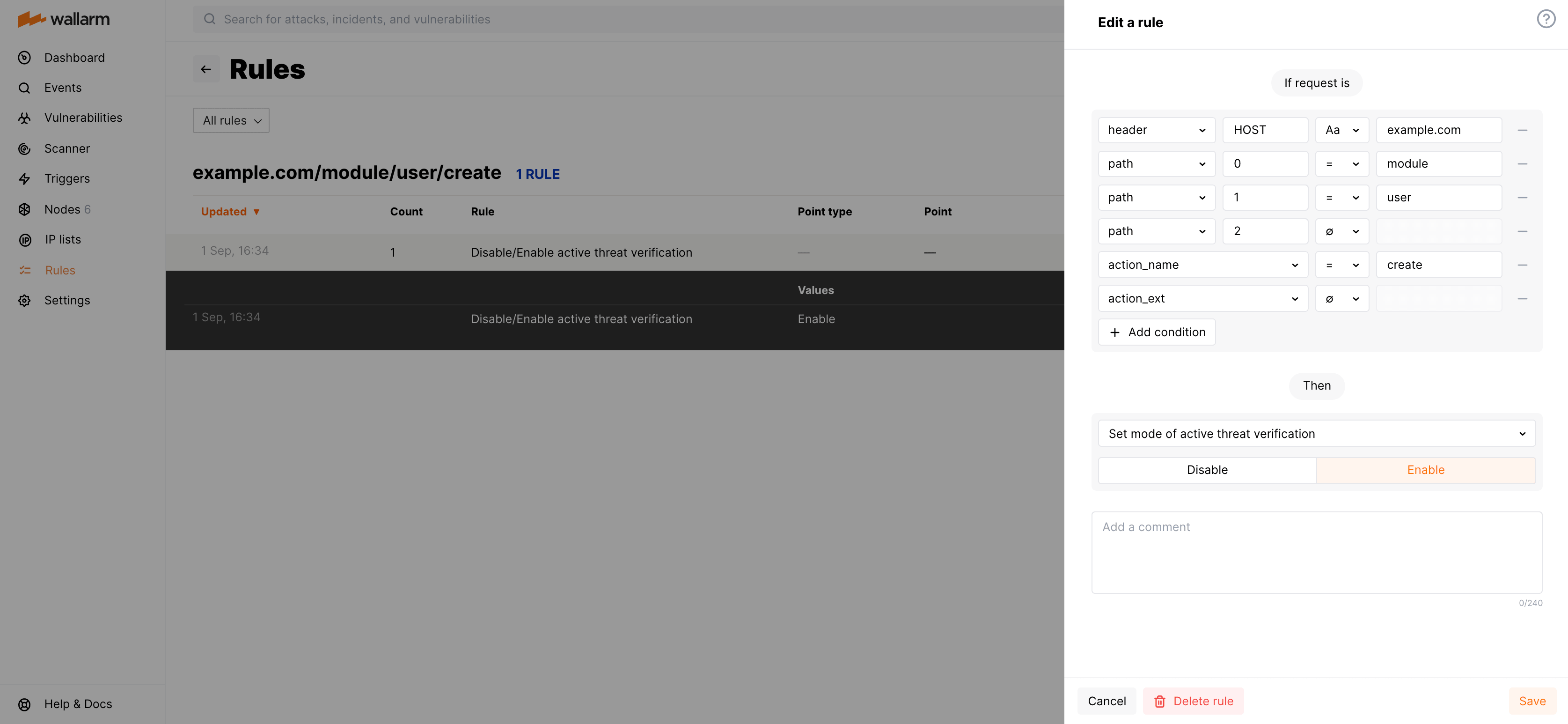
Task: Open the All rules filter dropdown
Action: pos(231,120)
